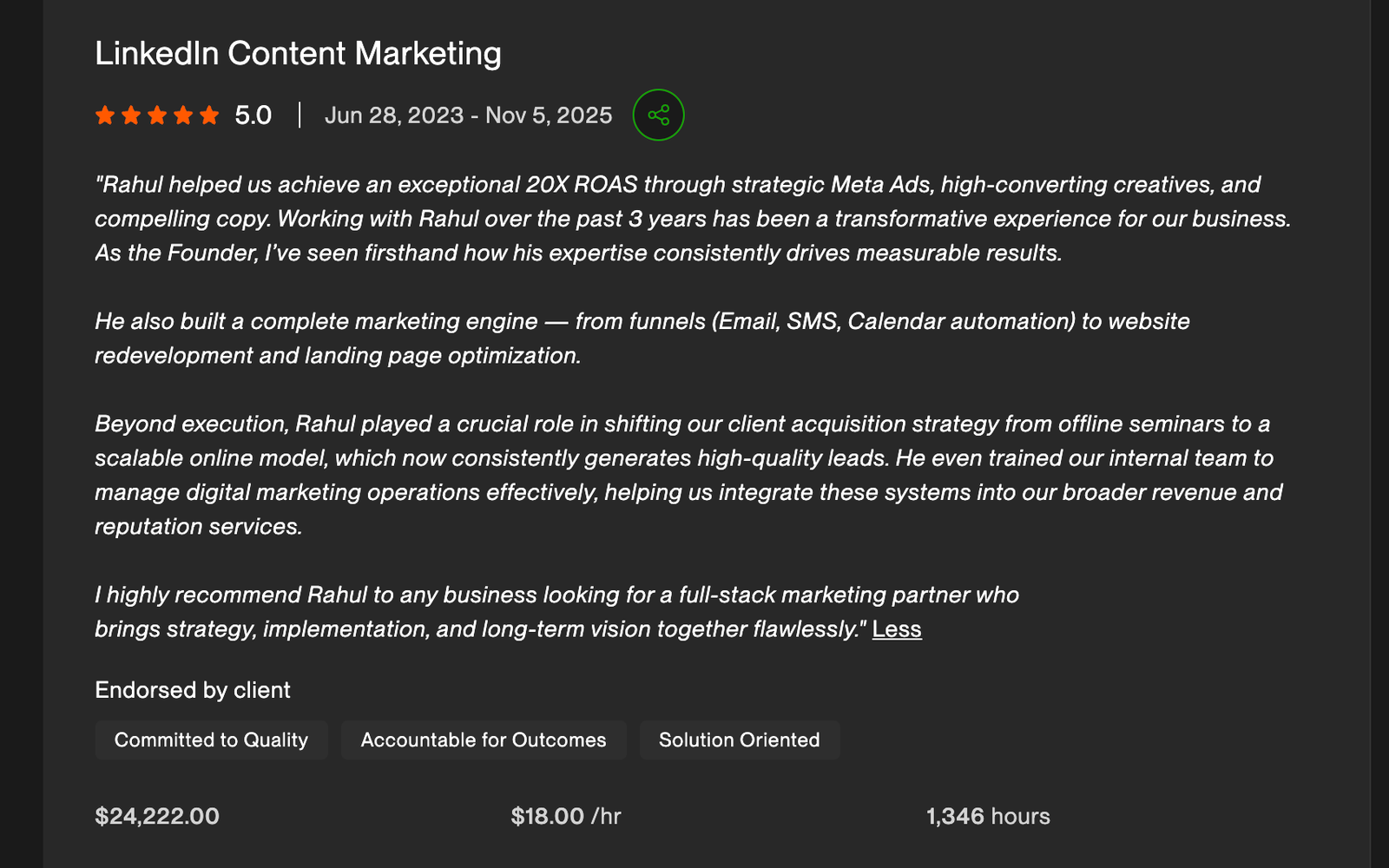Click the first orange rating star

pos(105,115)
